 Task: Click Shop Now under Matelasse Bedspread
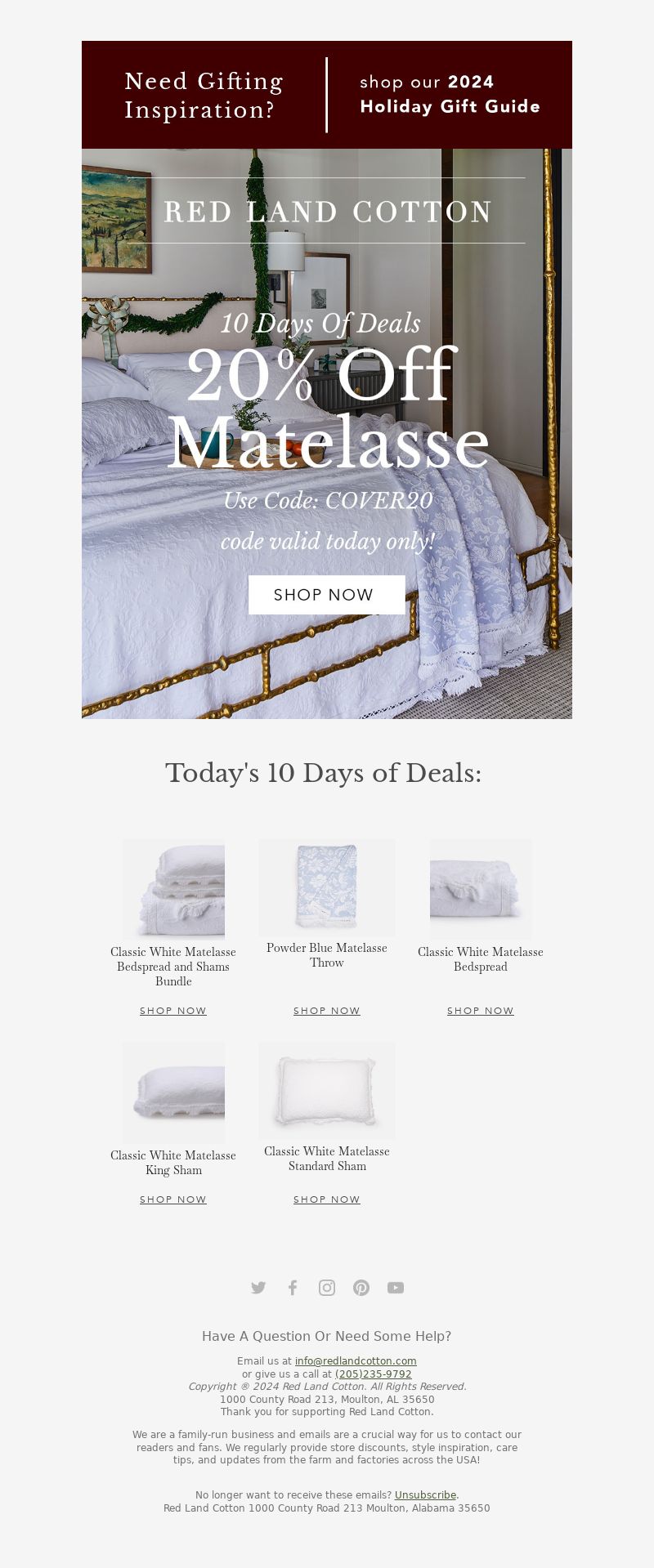point(481,1011)
